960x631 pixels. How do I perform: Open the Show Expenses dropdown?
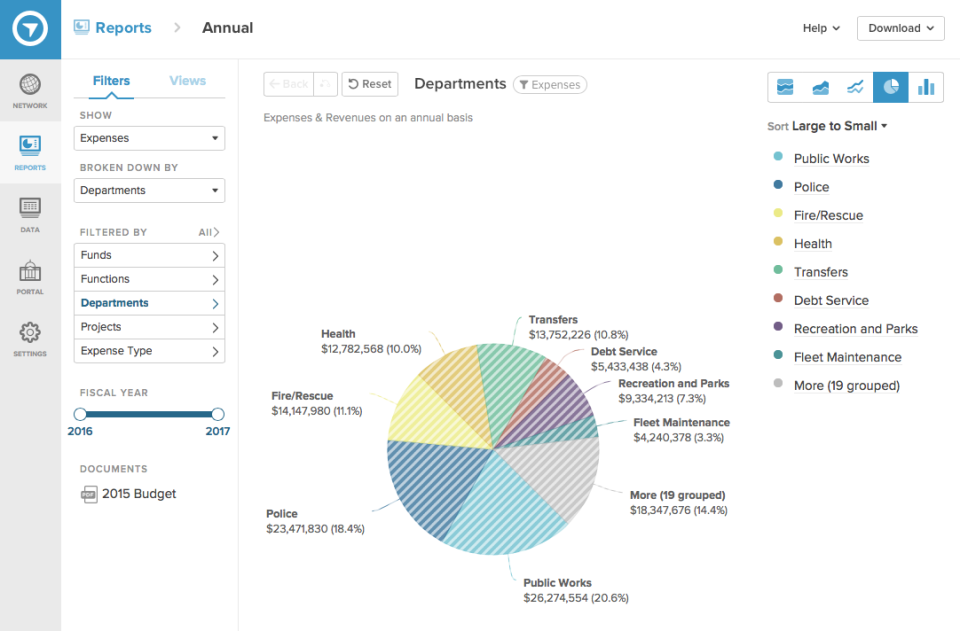[149, 138]
